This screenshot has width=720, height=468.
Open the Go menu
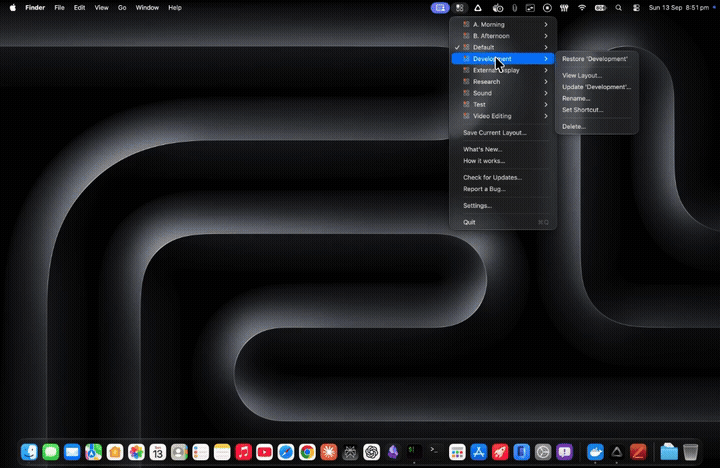(x=122, y=8)
